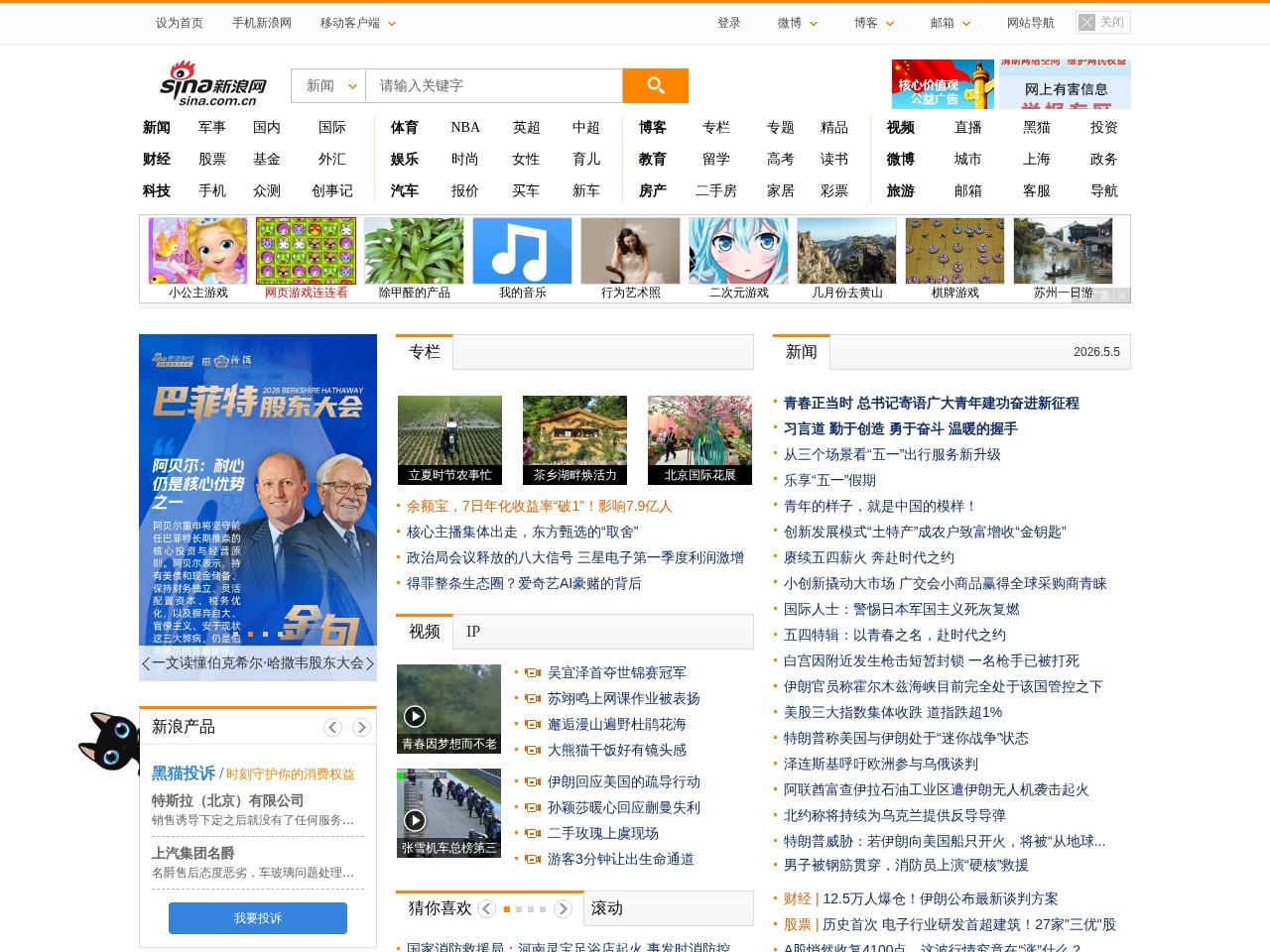The width and height of the screenshot is (1270, 952).
Task: Open 北京国际花展 photo
Action: pyautogui.click(x=699, y=440)
